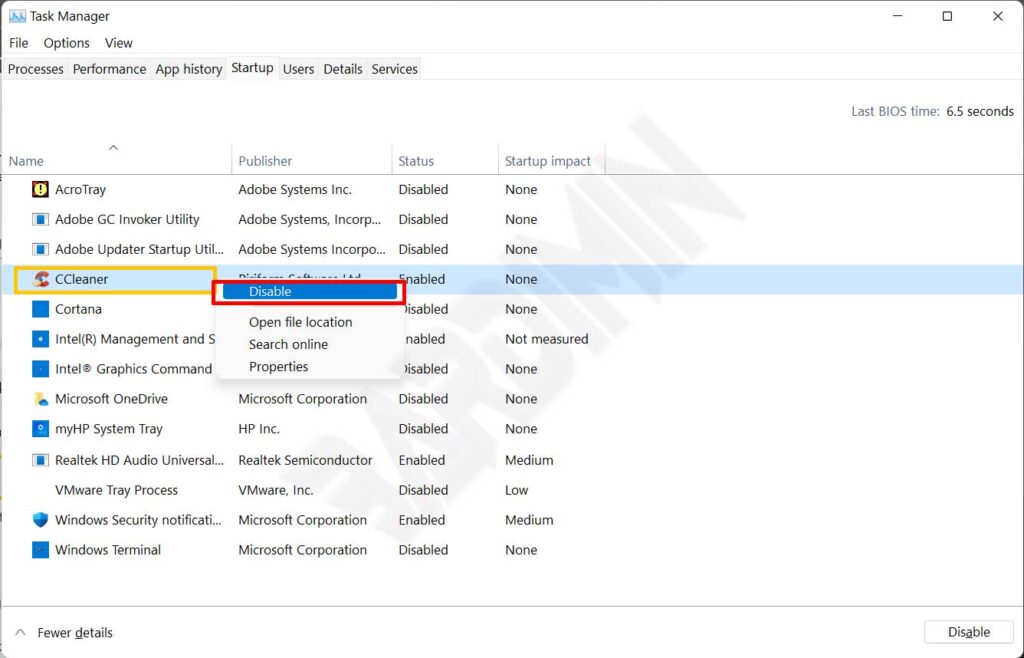Click the Fewer details link
1024x658 pixels.
pyautogui.click(x=75, y=633)
